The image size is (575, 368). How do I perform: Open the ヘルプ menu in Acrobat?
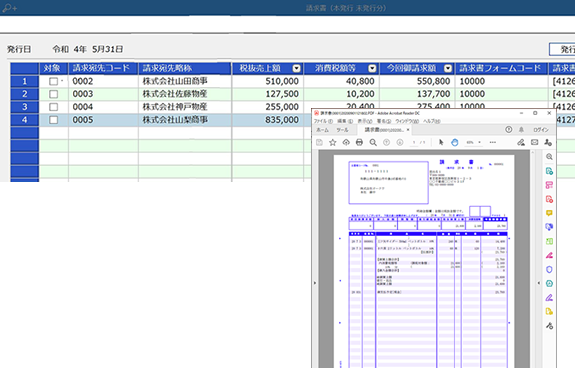(432, 121)
